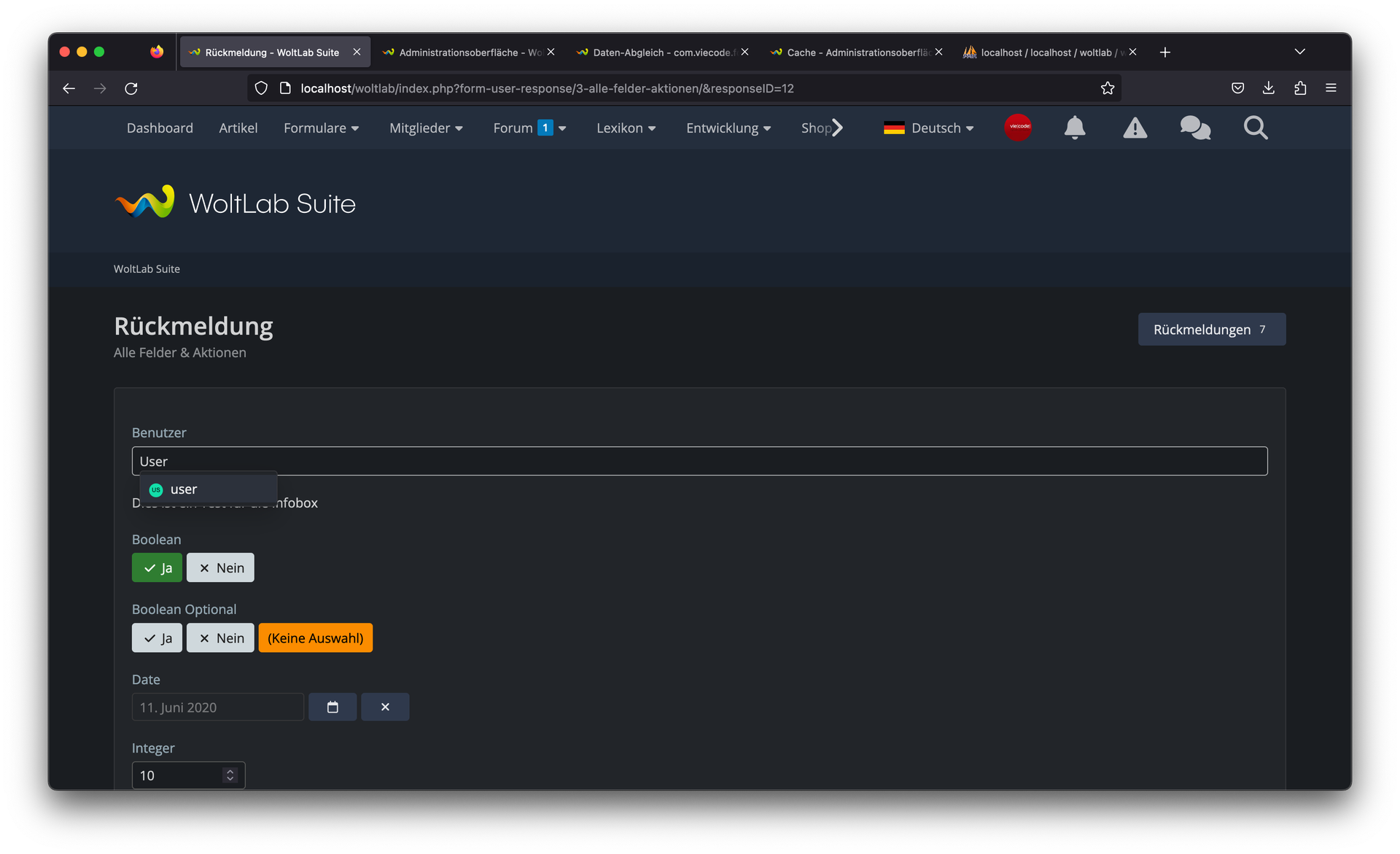Bookmark page with star icon
The height and width of the screenshot is (854, 1400).
pos(1107,88)
